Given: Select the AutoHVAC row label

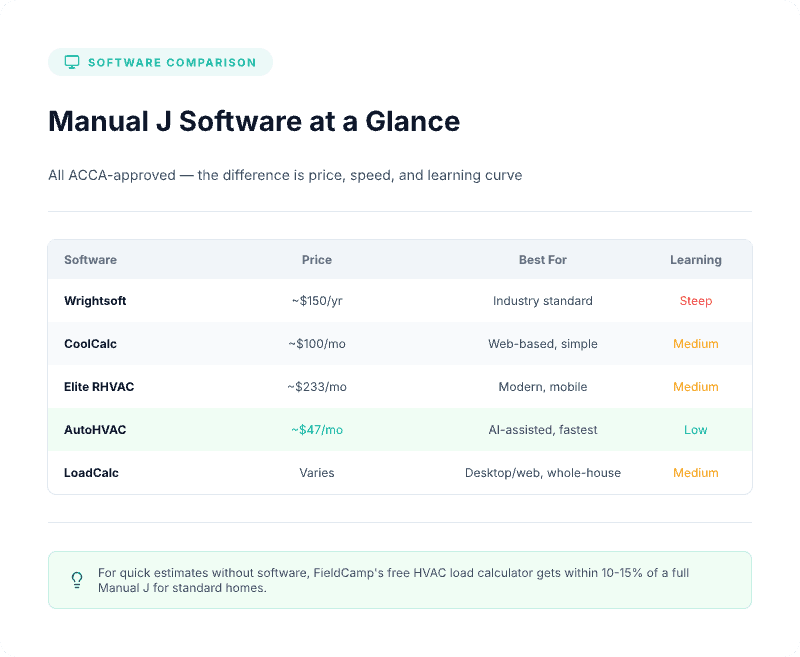Looking at the screenshot, I should point(93,429).
